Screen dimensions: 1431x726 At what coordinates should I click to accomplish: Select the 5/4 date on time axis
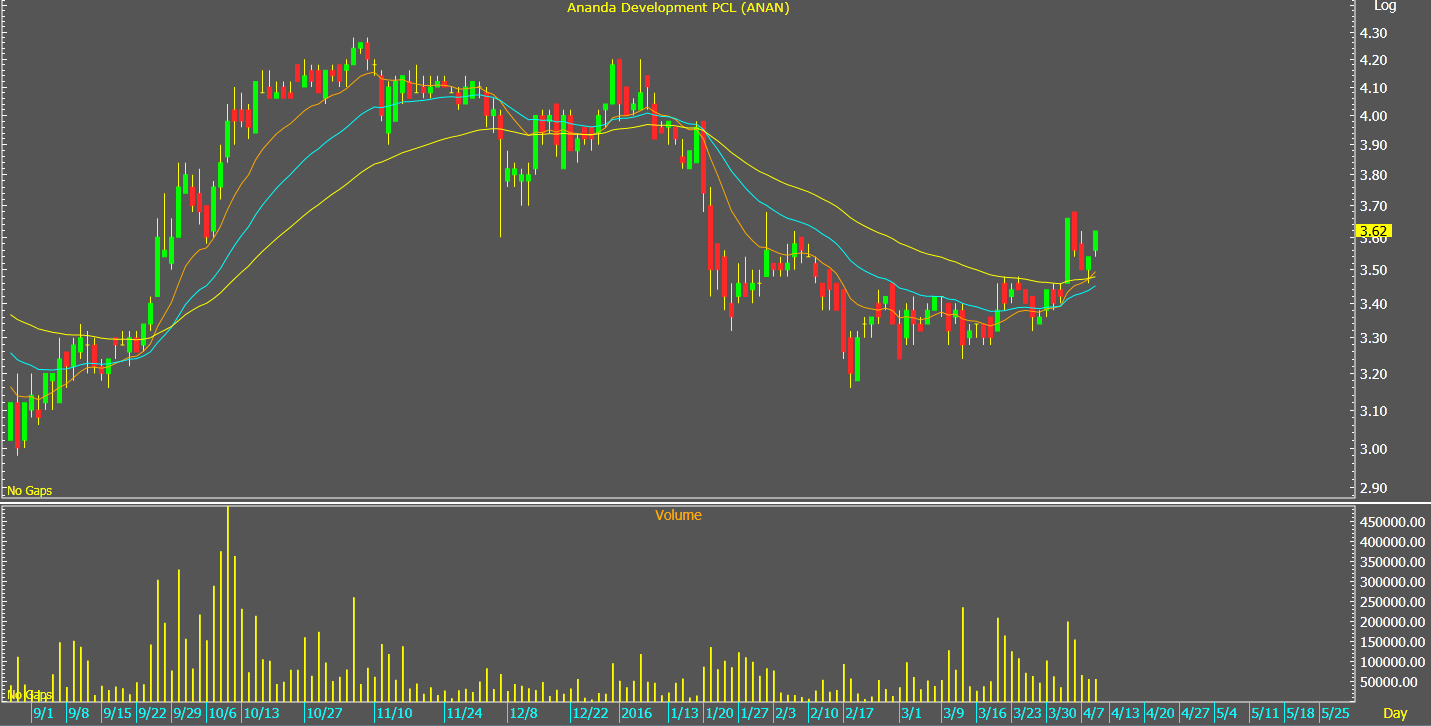click(x=1226, y=714)
